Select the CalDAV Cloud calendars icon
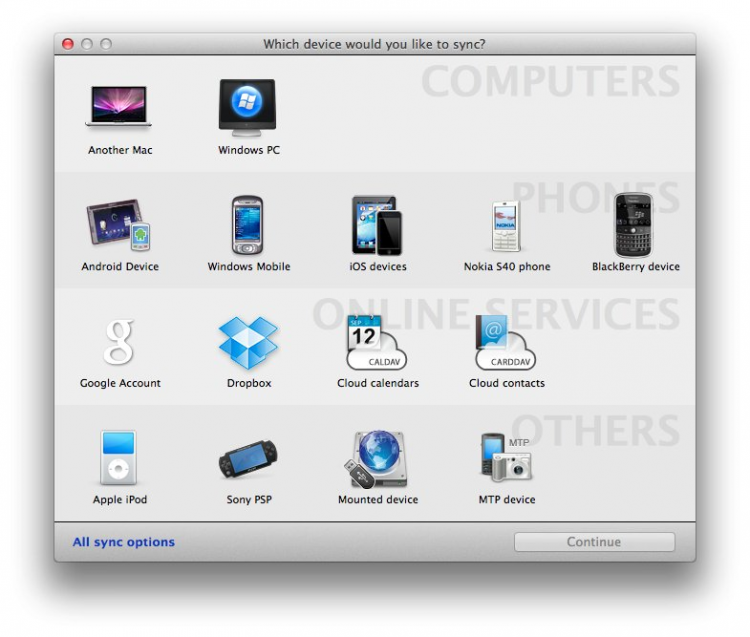The image size is (750, 637). (x=376, y=342)
